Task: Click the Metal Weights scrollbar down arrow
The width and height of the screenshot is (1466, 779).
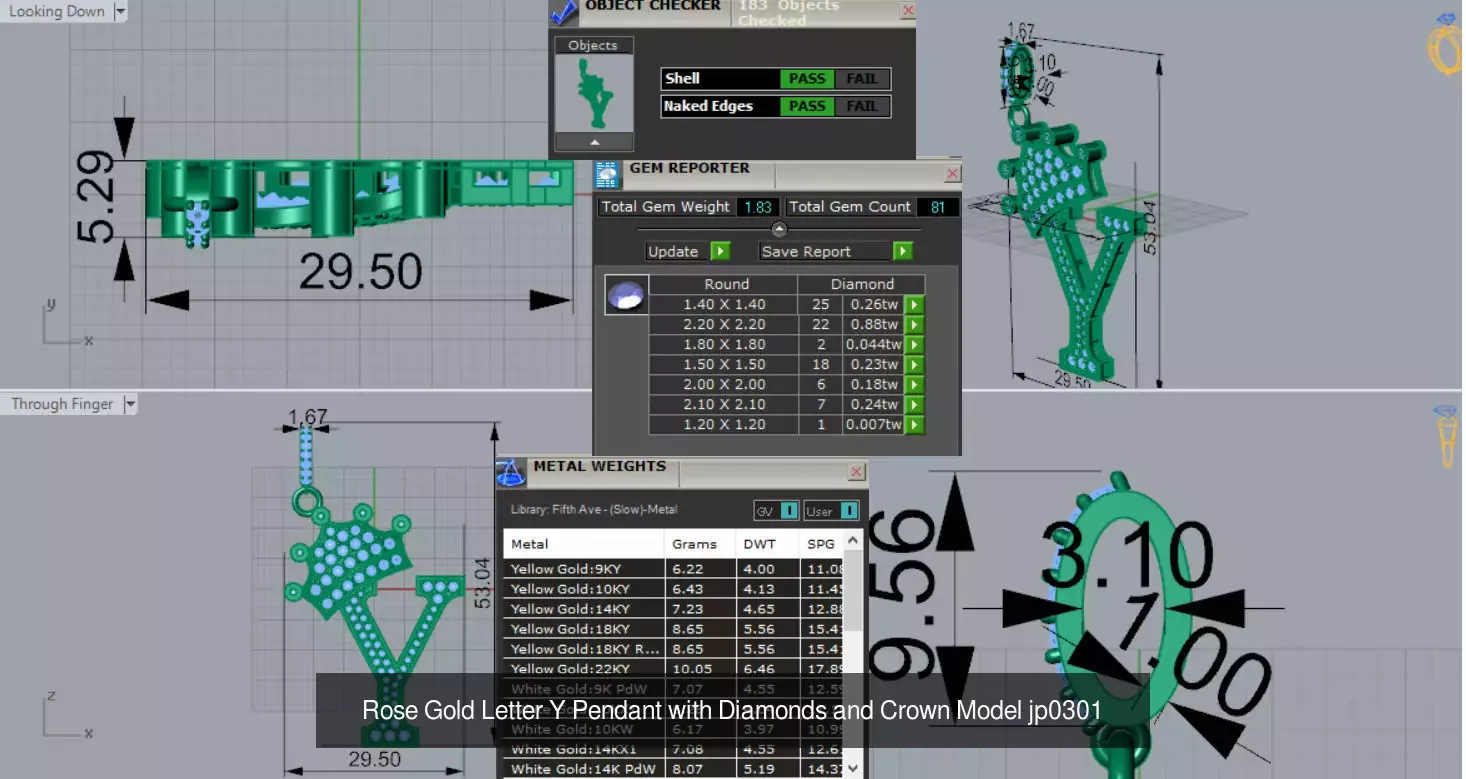Action: [x=854, y=768]
